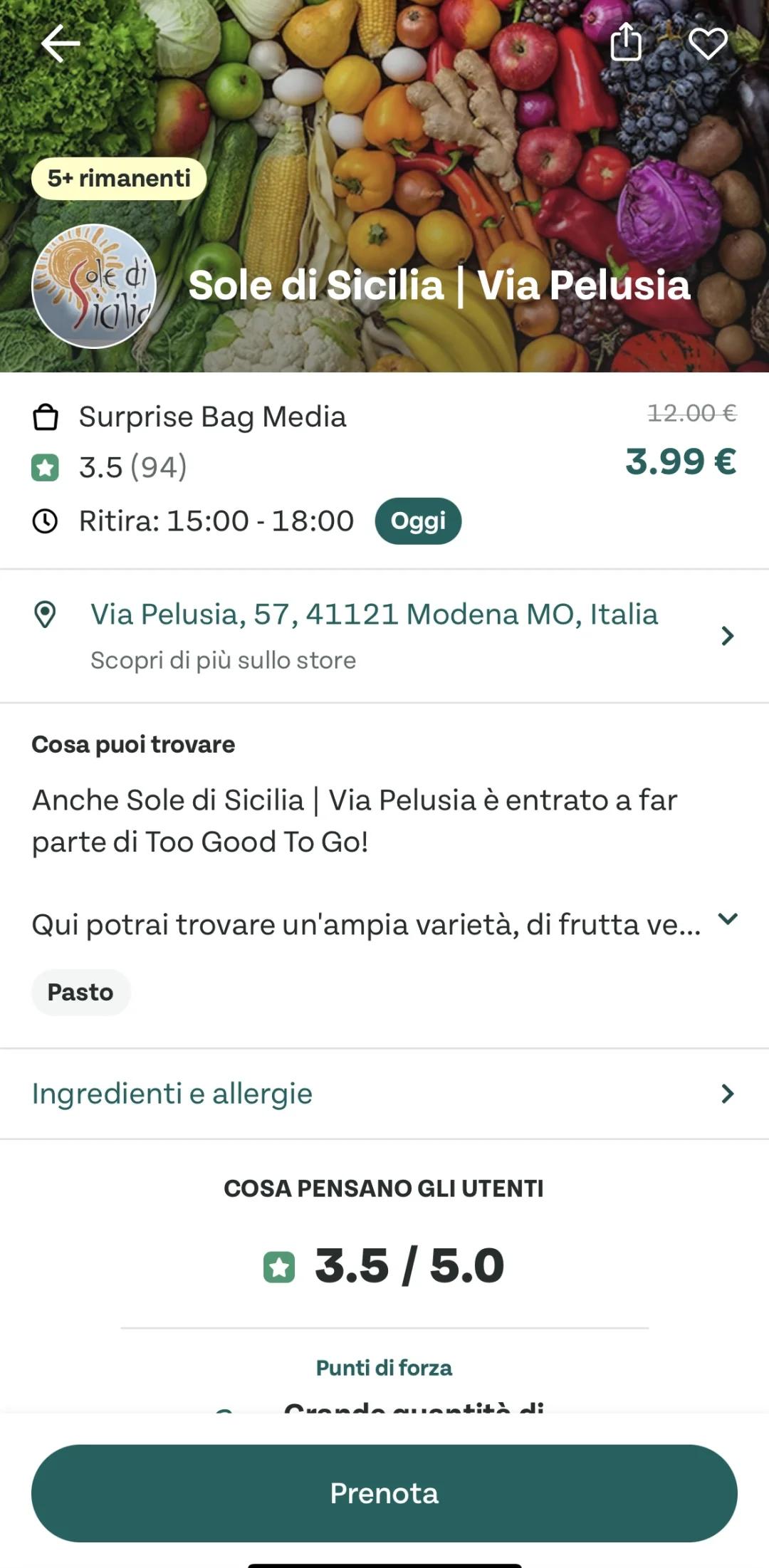Tap the share icon
Viewport: 769px width, 1568px height.
[x=626, y=41]
